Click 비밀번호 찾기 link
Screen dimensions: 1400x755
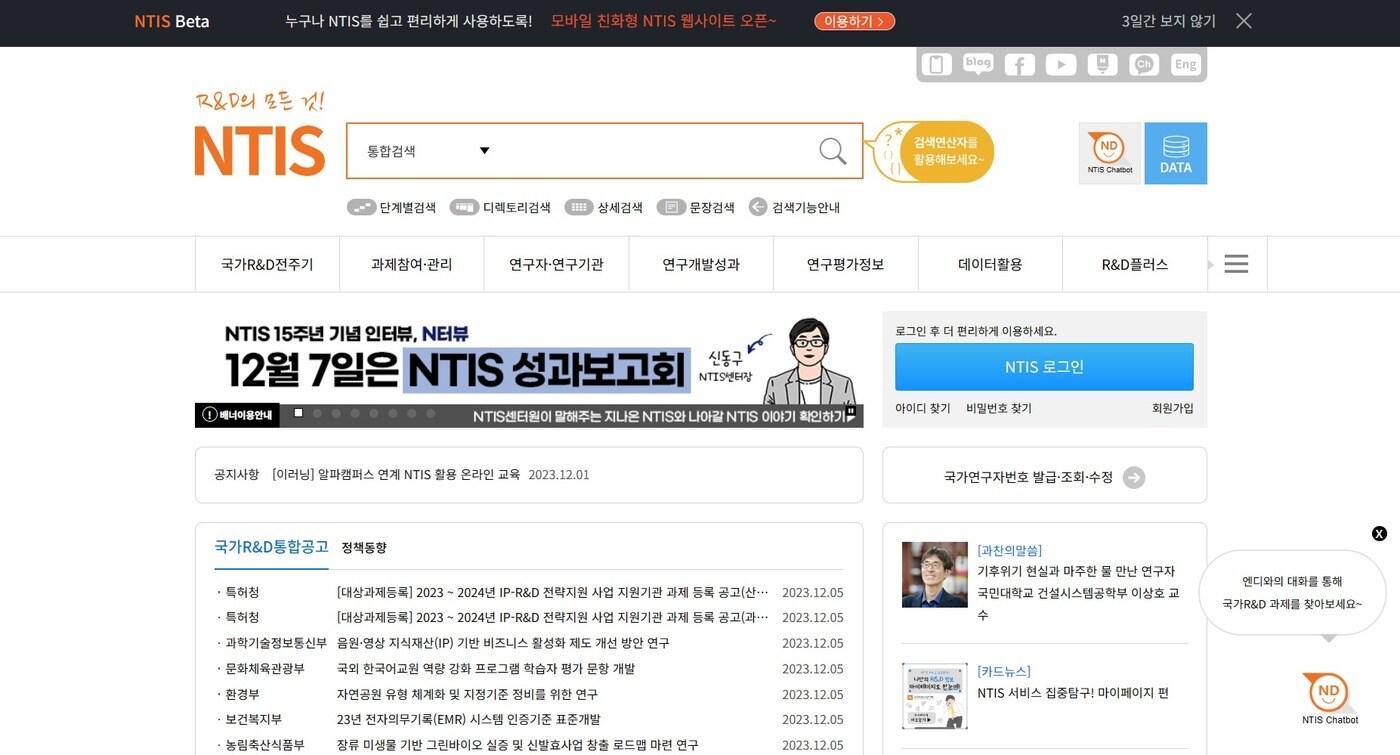click(x=999, y=408)
